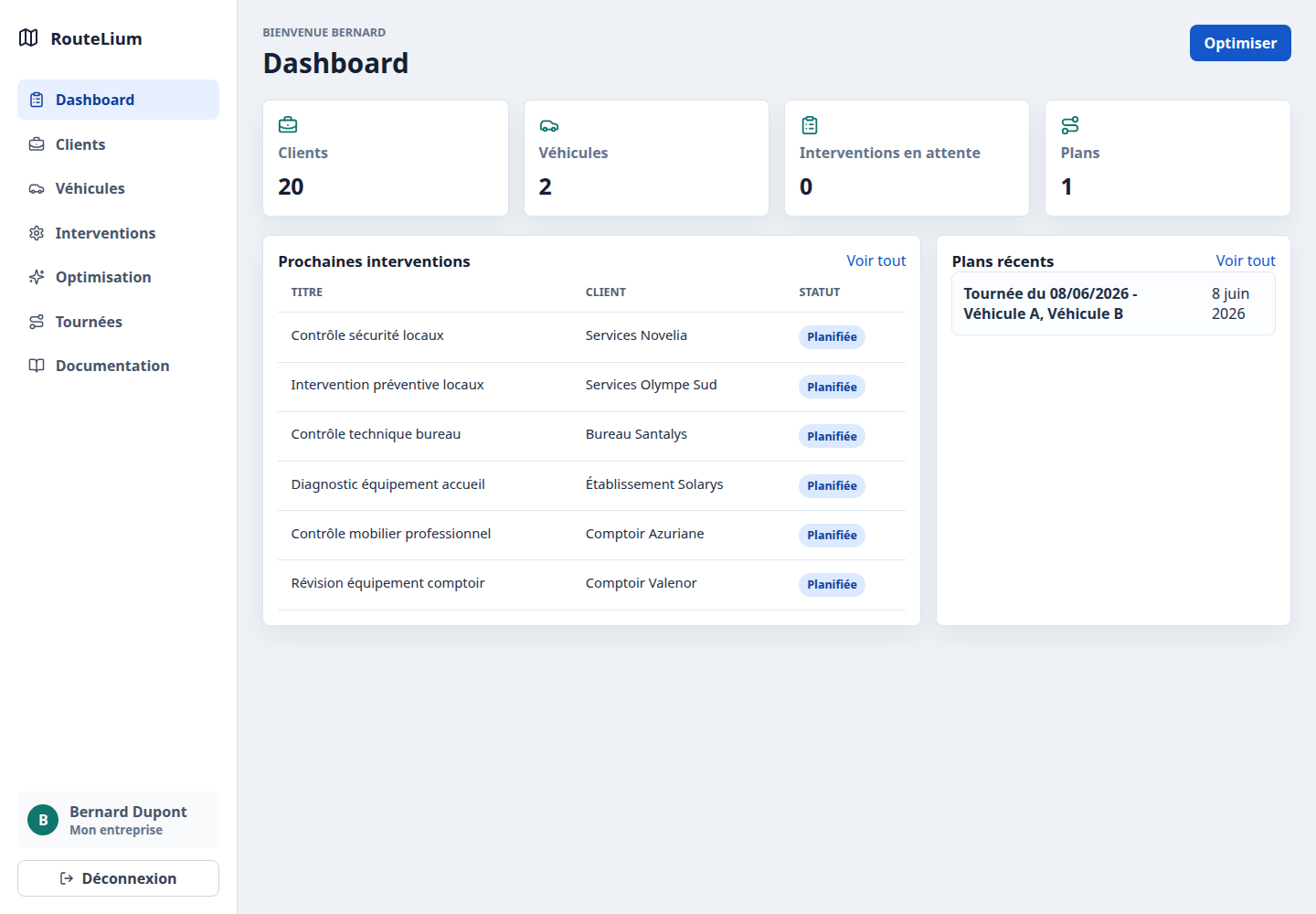Click client Bureau Santalys

[636, 434]
